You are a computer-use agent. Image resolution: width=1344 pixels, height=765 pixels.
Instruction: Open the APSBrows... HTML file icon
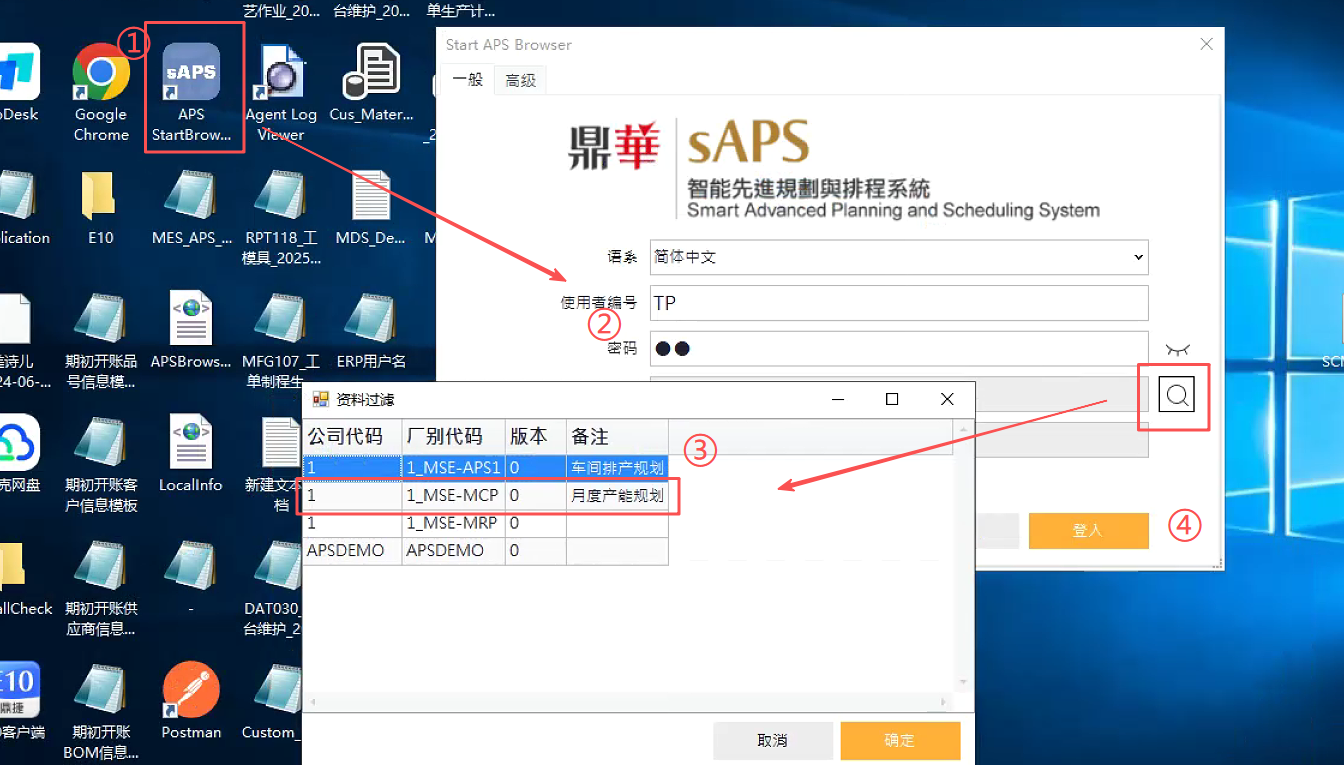(x=191, y=331)
